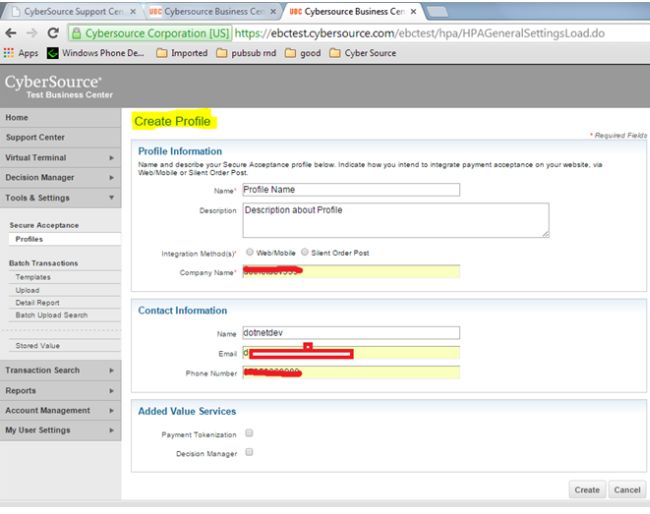Click the CyberSource Test Business Center logo

click(x=58, y=86)
